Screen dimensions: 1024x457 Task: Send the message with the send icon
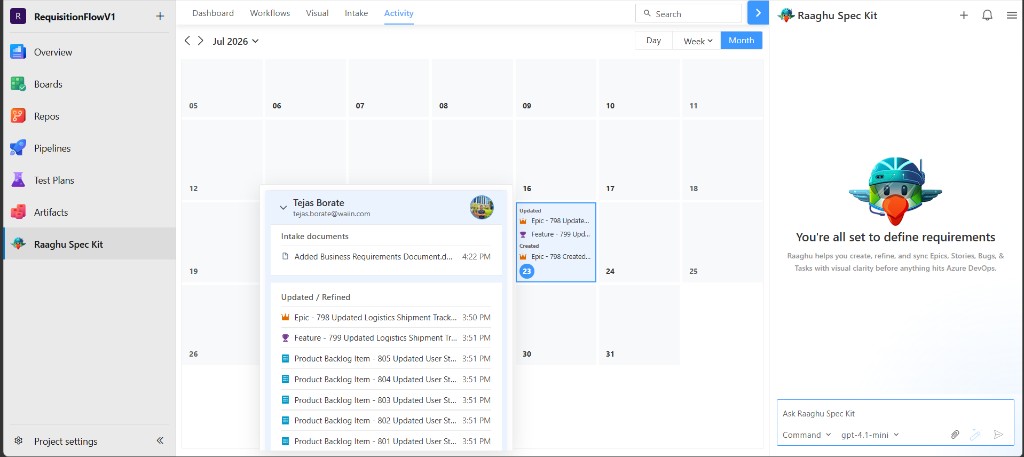point(998,434)
